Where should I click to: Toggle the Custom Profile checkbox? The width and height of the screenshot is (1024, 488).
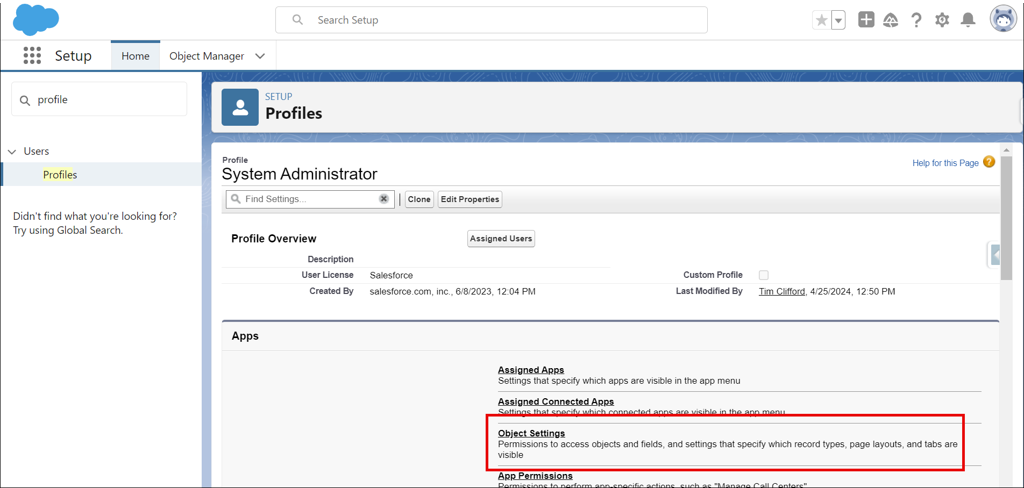click(763, 275)
